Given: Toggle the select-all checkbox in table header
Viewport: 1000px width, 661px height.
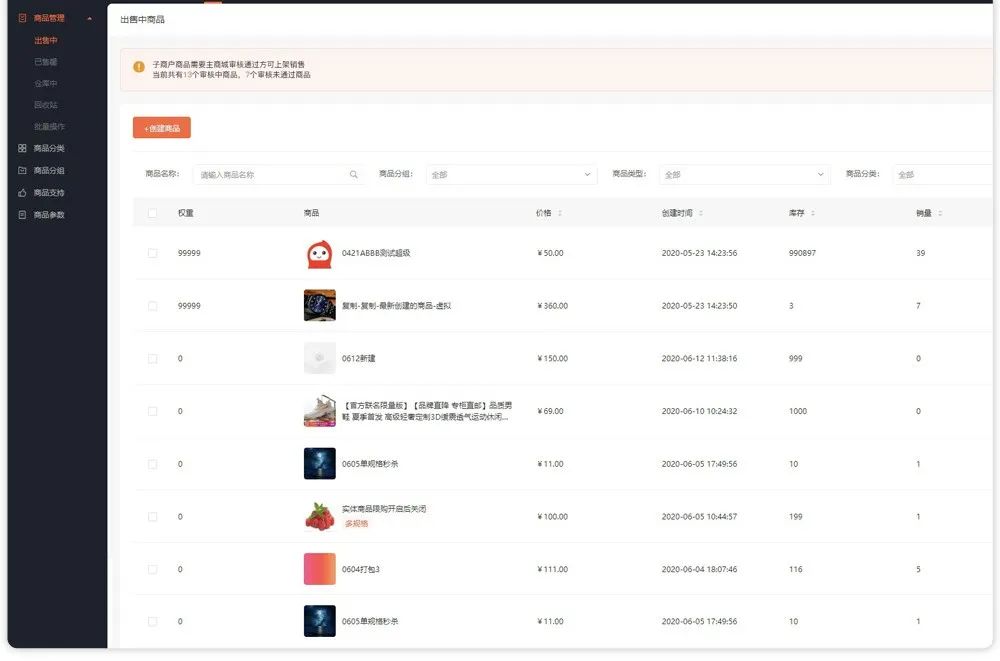Looking at the screenshot, I should coord(152,213).
